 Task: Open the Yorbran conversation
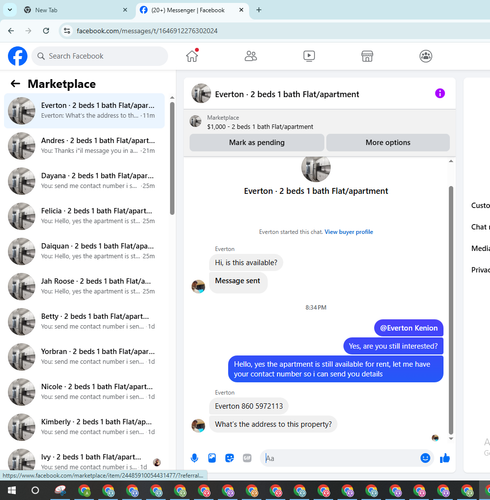click(x=84, y=357)
